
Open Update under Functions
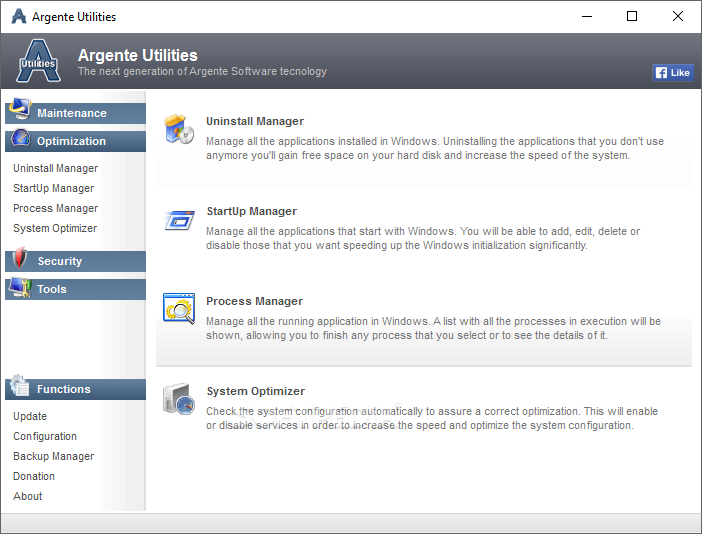pos(30,416)
